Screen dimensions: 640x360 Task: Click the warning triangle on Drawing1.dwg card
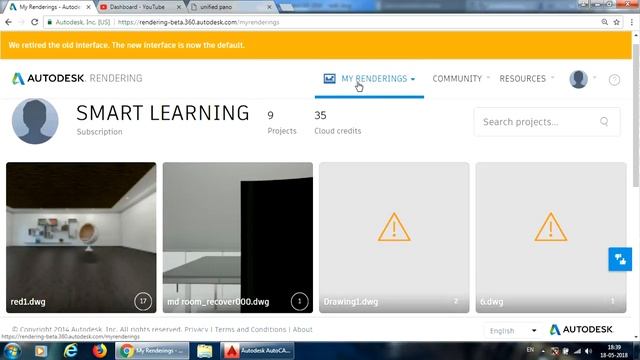click(x=394, y=227)
